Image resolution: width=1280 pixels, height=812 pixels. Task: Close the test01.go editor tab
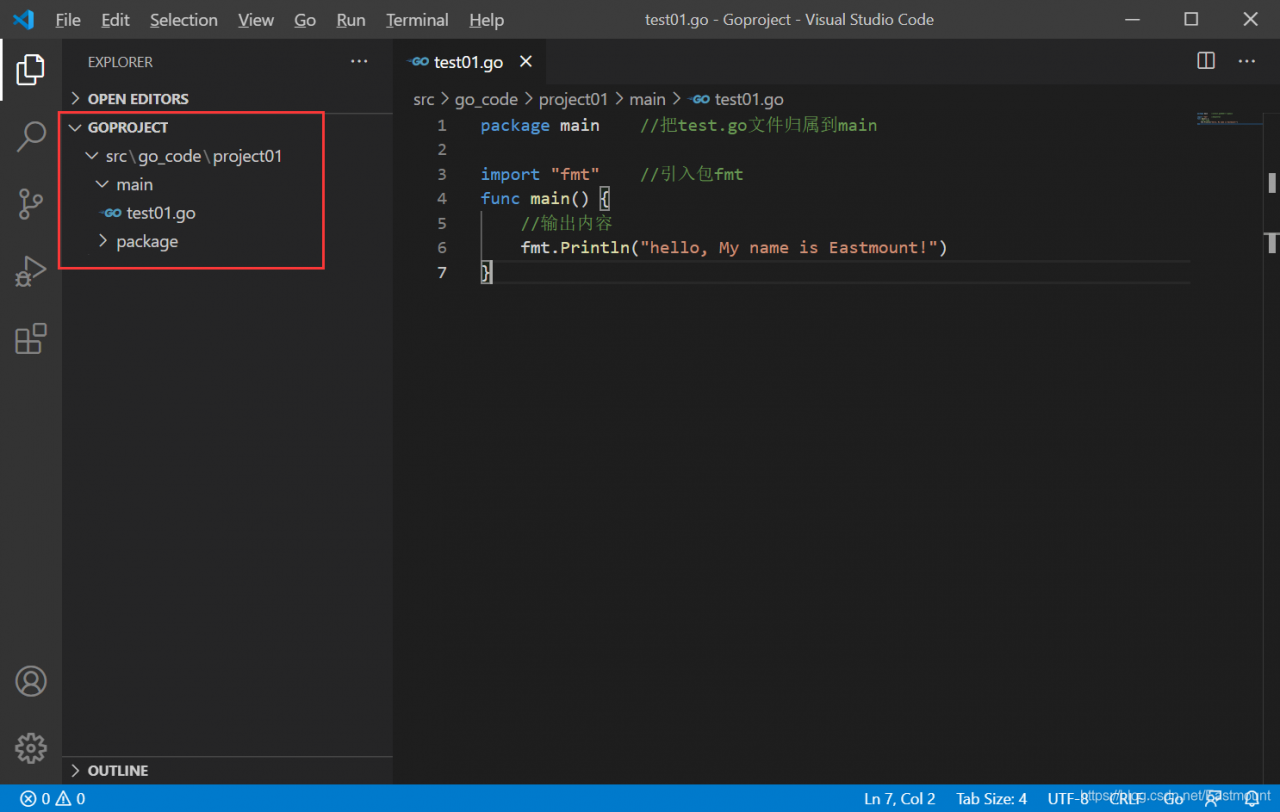click(x=526, y=62)
